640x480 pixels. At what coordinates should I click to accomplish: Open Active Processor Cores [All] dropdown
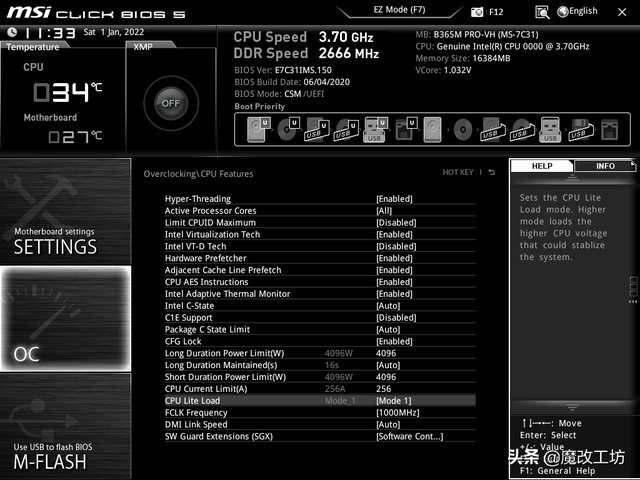[384, 211]
